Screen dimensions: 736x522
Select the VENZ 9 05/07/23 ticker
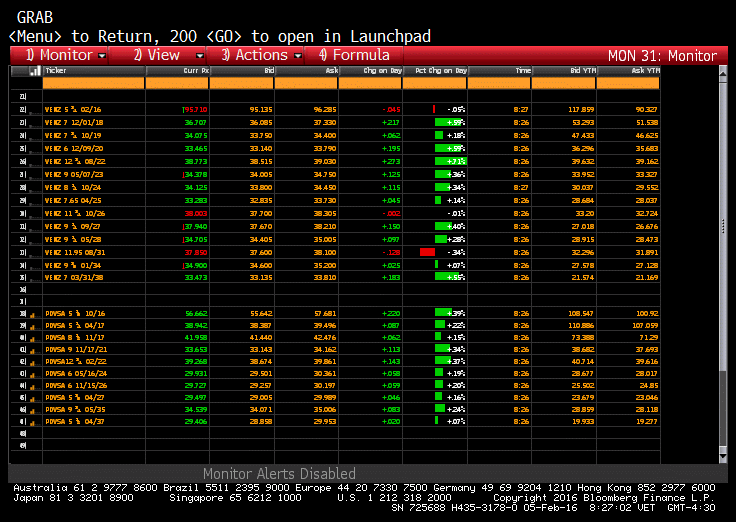(74, 175)
